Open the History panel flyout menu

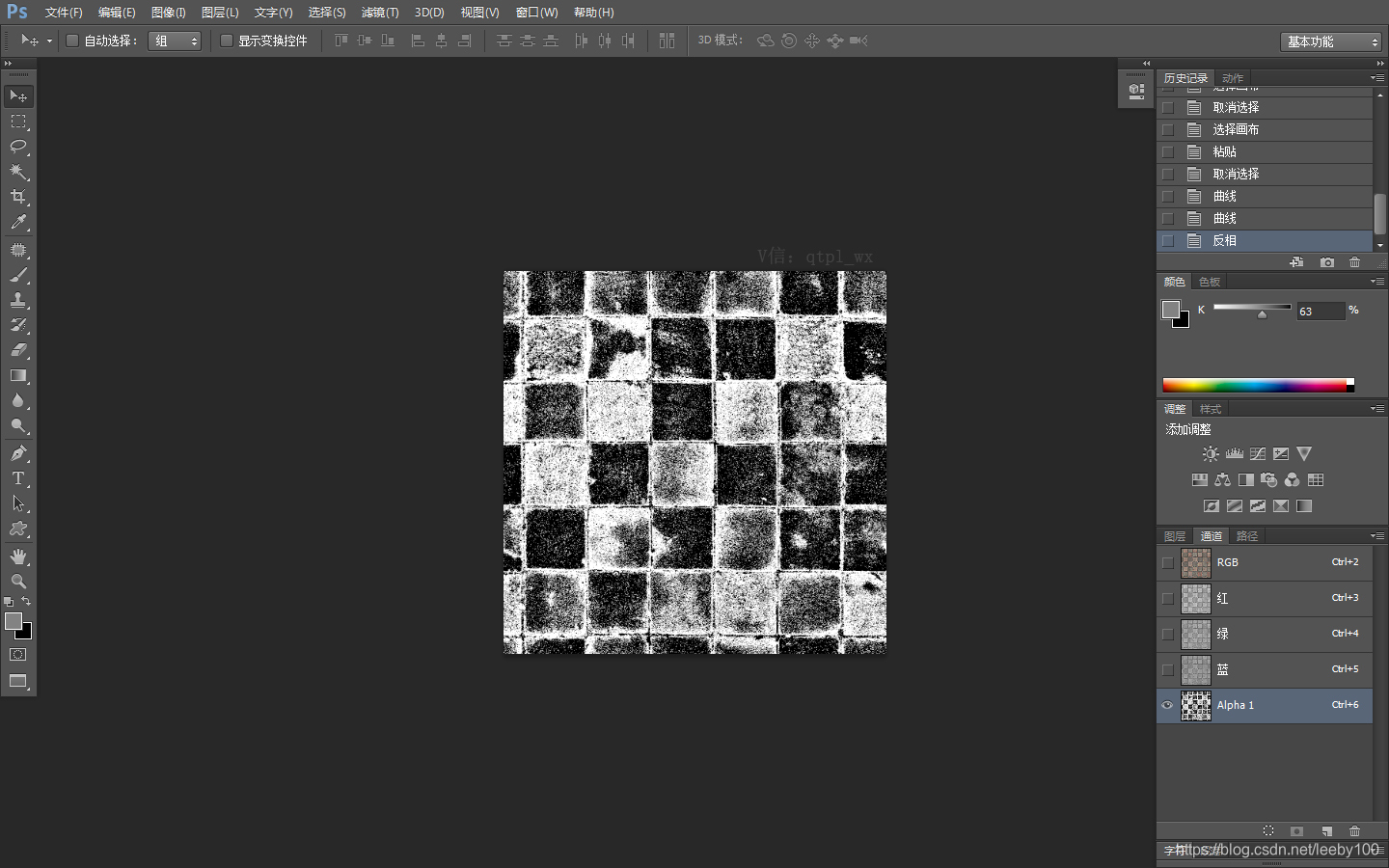[x=1376, y=77]
